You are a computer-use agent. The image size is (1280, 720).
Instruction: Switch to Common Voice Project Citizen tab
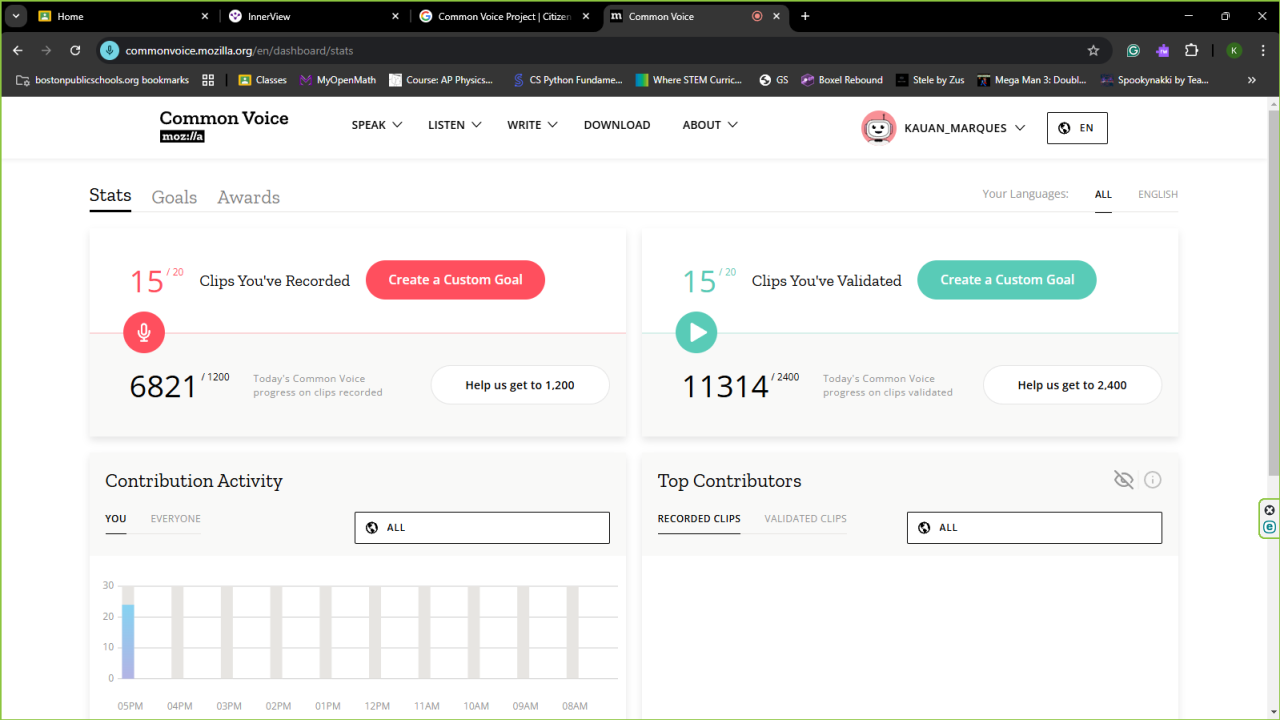click(505, 16)
